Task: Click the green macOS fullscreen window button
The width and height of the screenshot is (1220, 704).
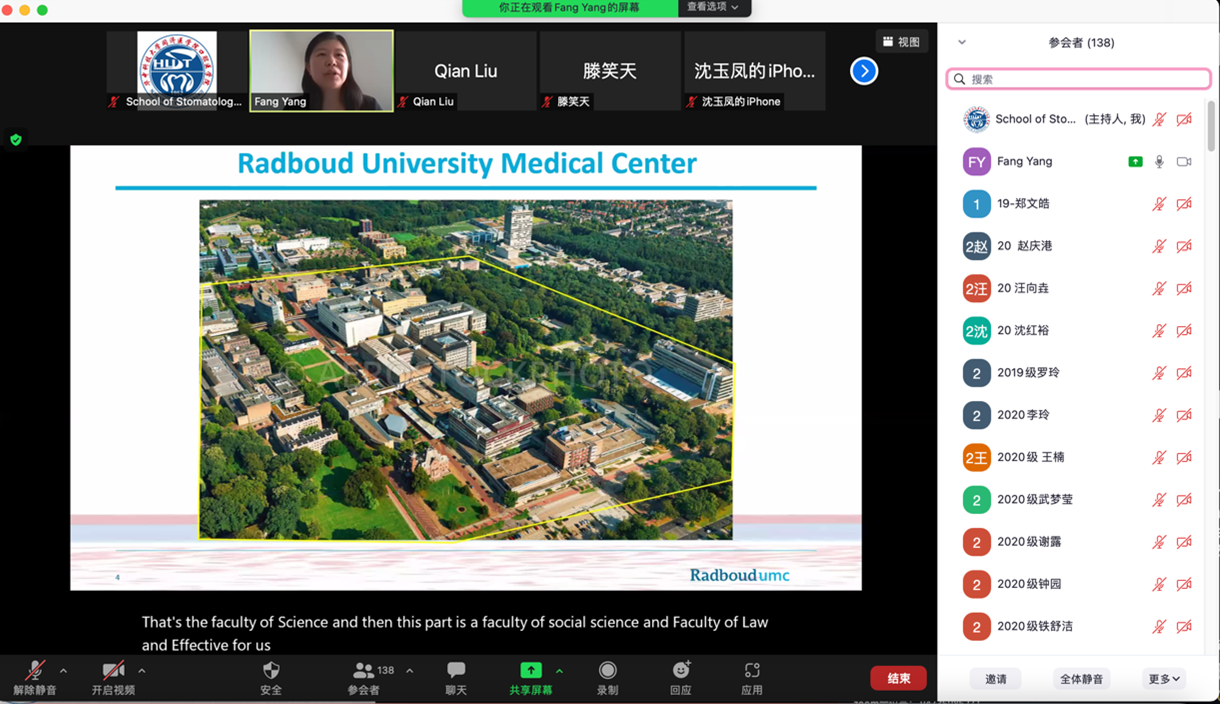Action: [x=42, y=10]
